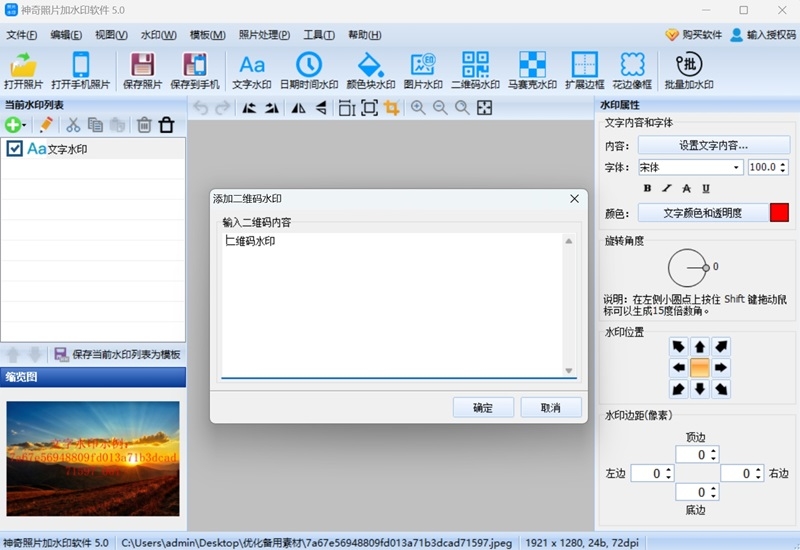
Task: Delete watermark using the gray trash icon
Action: (144, 124)
